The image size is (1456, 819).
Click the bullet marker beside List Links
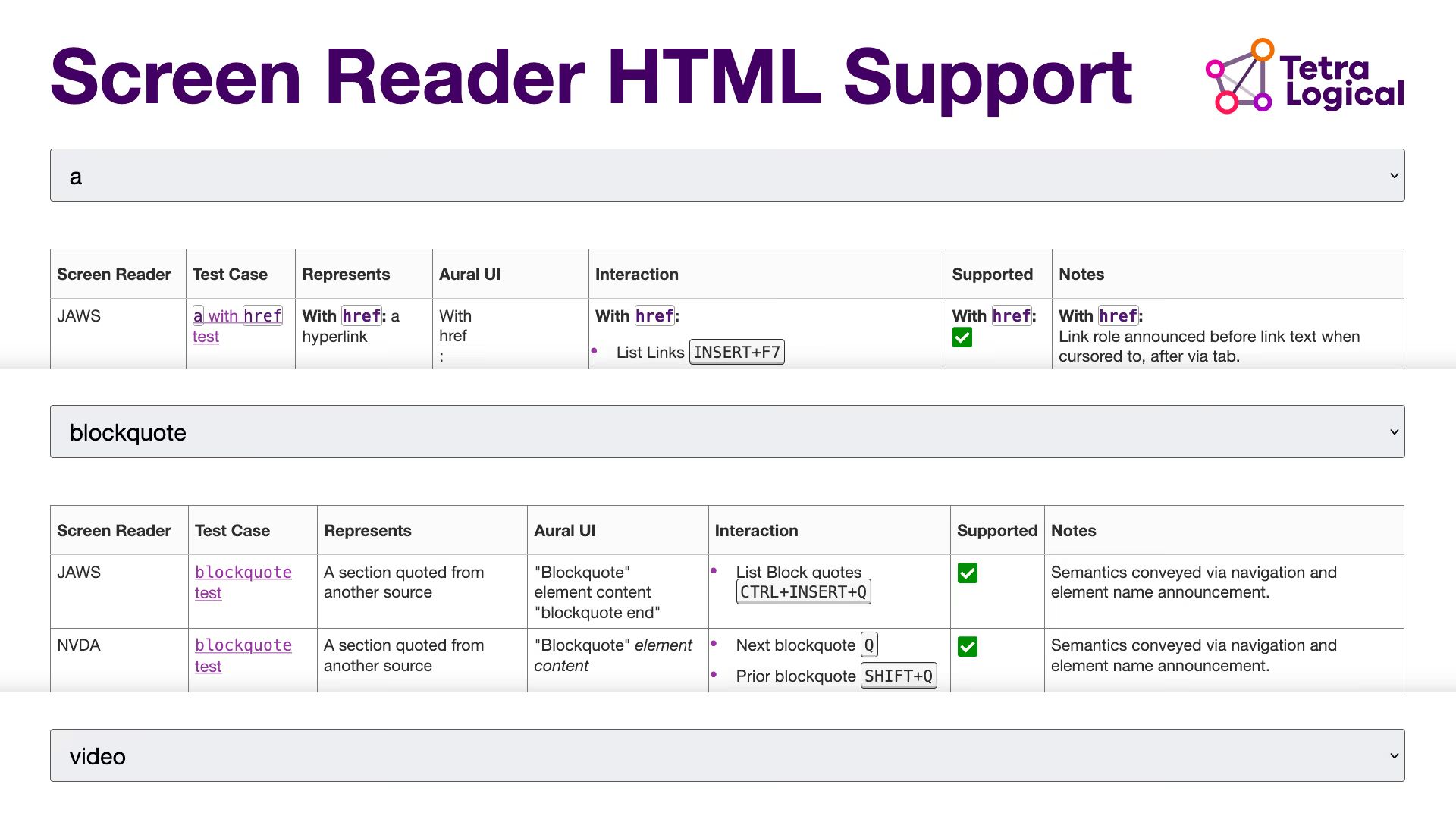tap(594, 351)
